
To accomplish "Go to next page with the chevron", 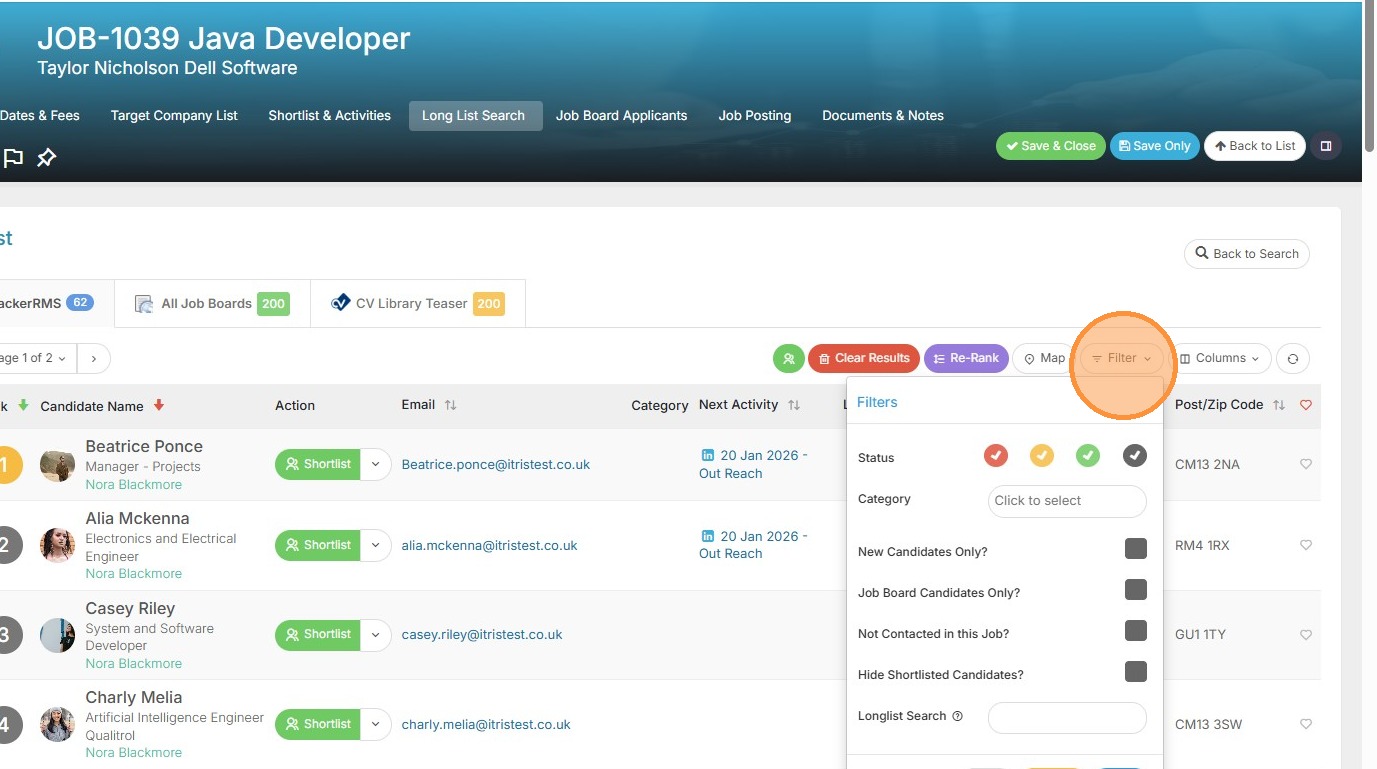I will click(x=93, y=358).
